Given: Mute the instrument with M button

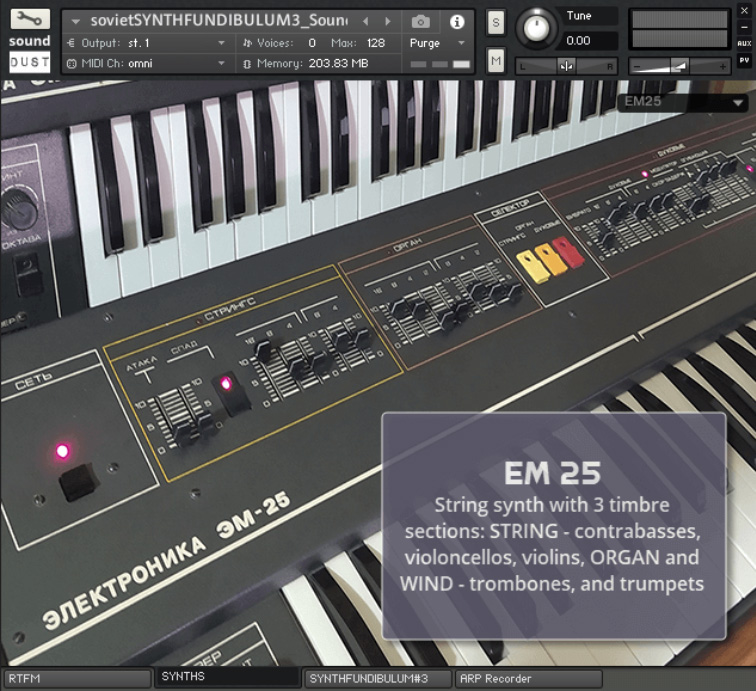Looking at the screenshot, I should [496, 61].
